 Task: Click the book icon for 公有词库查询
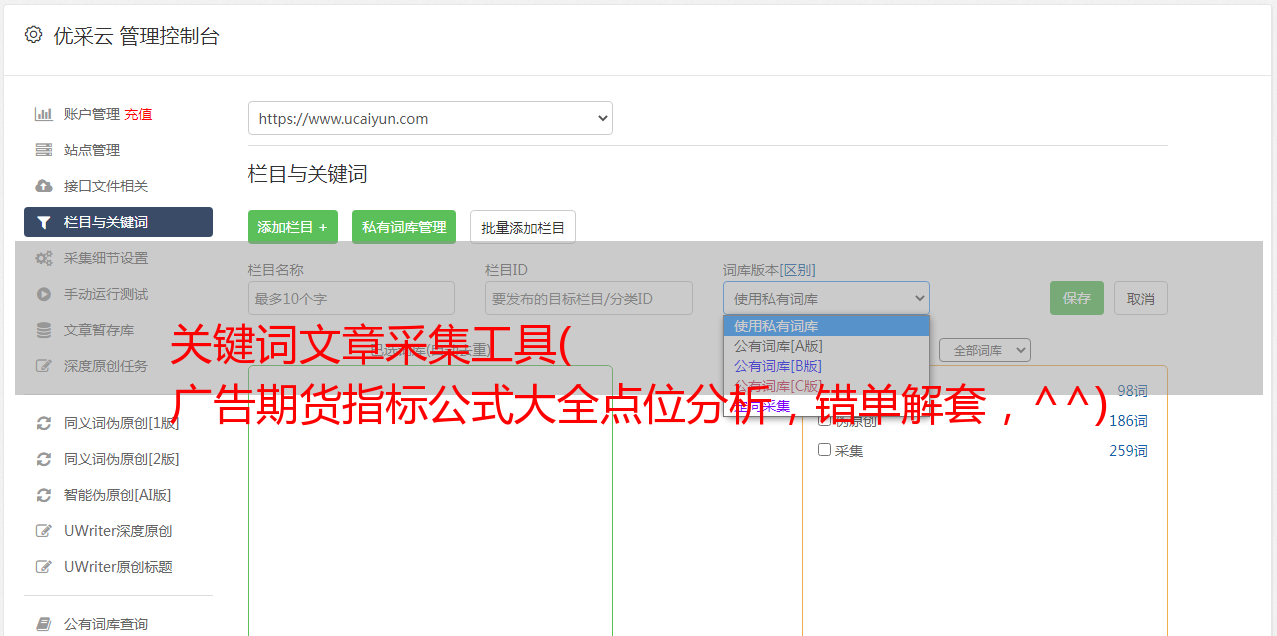44,624
